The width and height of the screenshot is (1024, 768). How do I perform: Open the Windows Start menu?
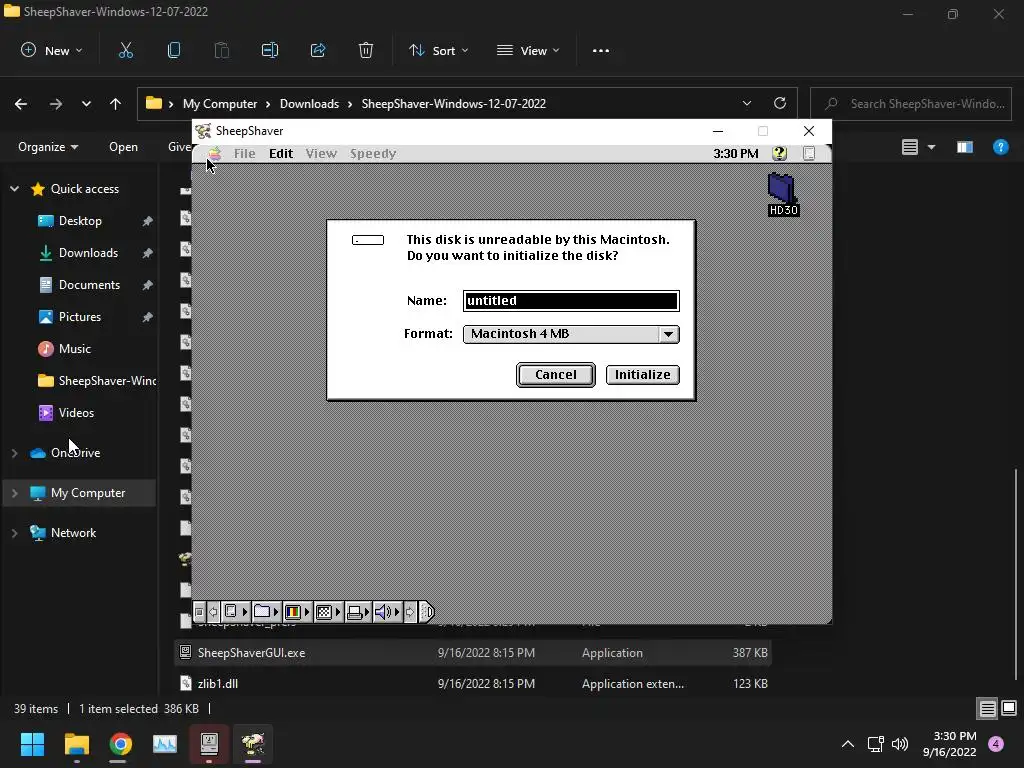tap(32, 744)
